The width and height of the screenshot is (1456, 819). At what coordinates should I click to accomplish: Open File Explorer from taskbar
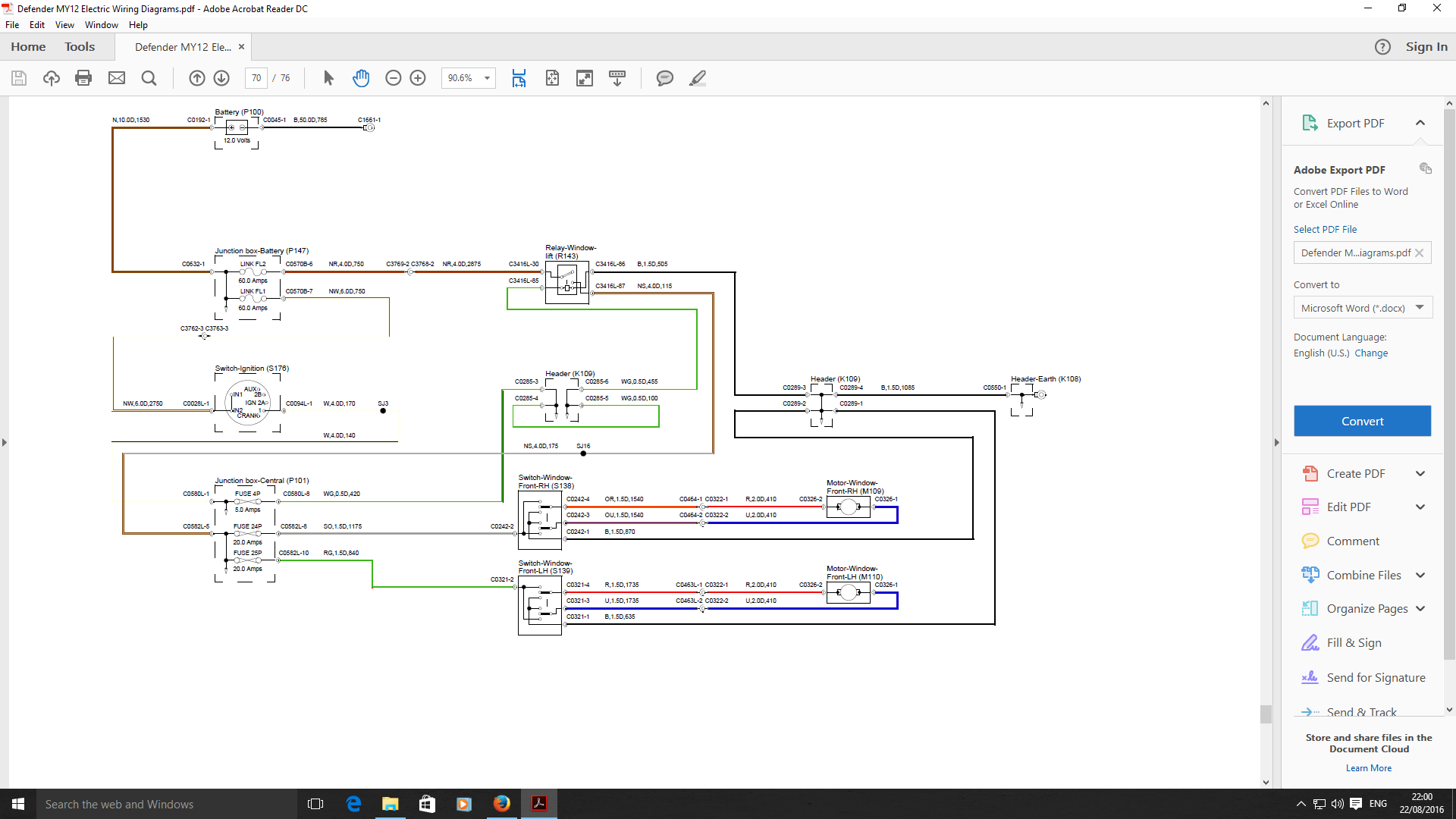click(391, 804)
